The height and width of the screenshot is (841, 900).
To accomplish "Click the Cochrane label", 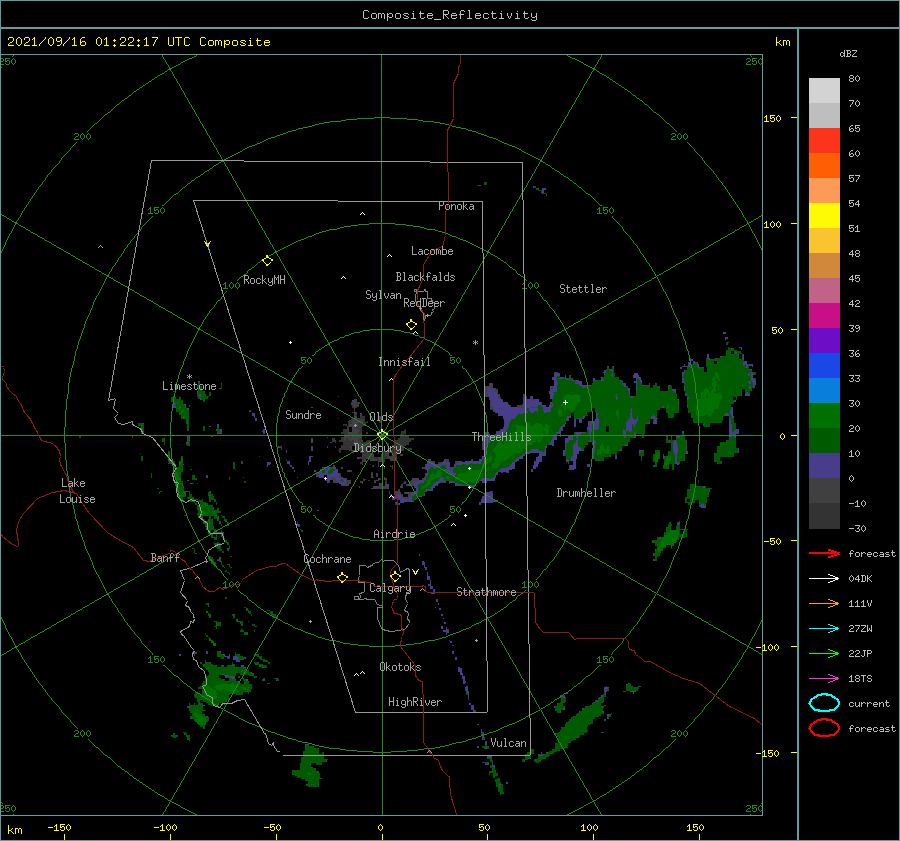I will [327, 559].
